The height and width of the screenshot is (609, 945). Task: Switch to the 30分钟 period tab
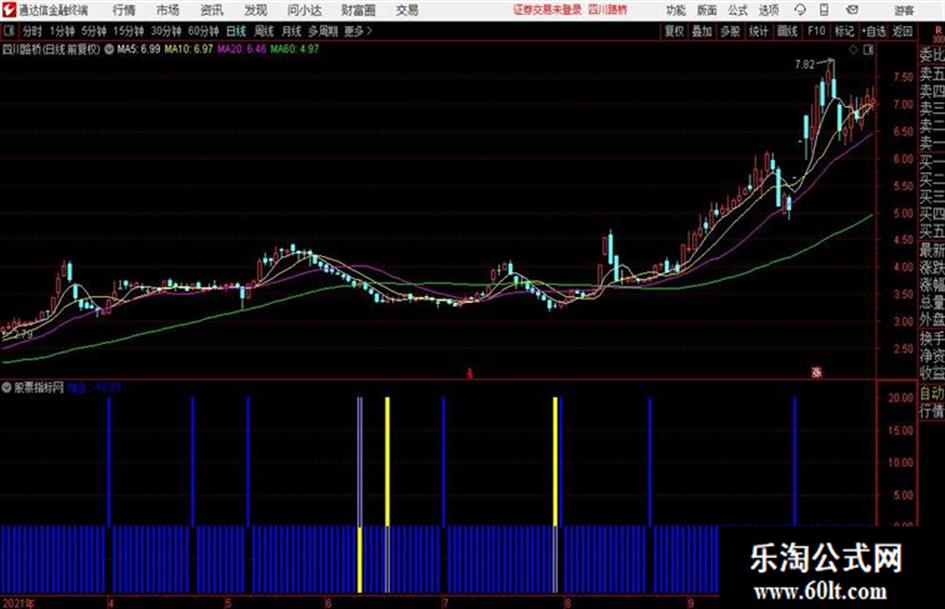click(x=166, y=31)
